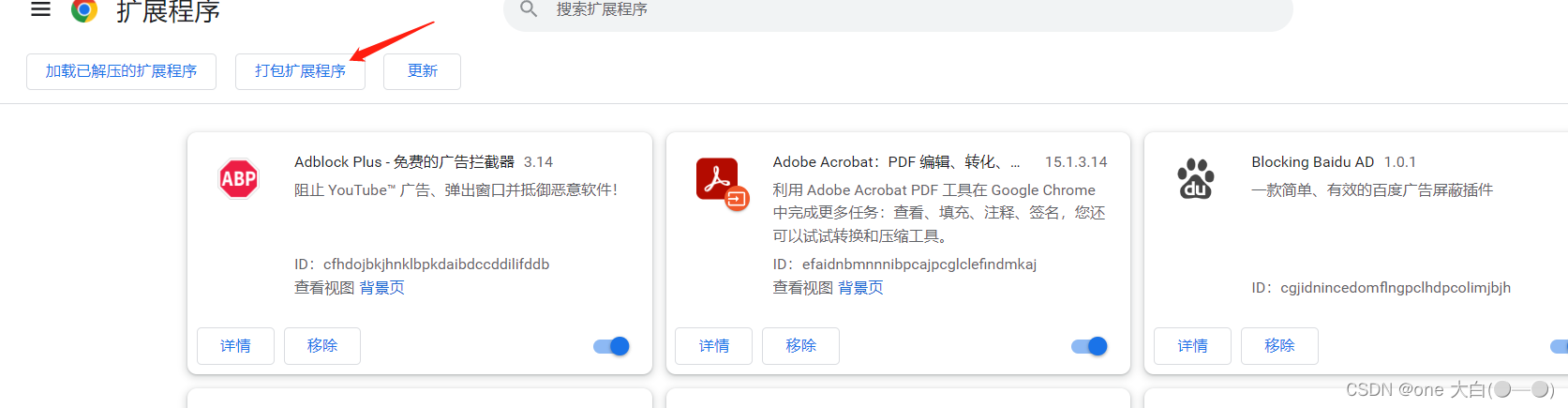Viewport: 1568px width, 408px height.
Task: Focus the 搜索扩展程序 search field
Action: (898, 10)
